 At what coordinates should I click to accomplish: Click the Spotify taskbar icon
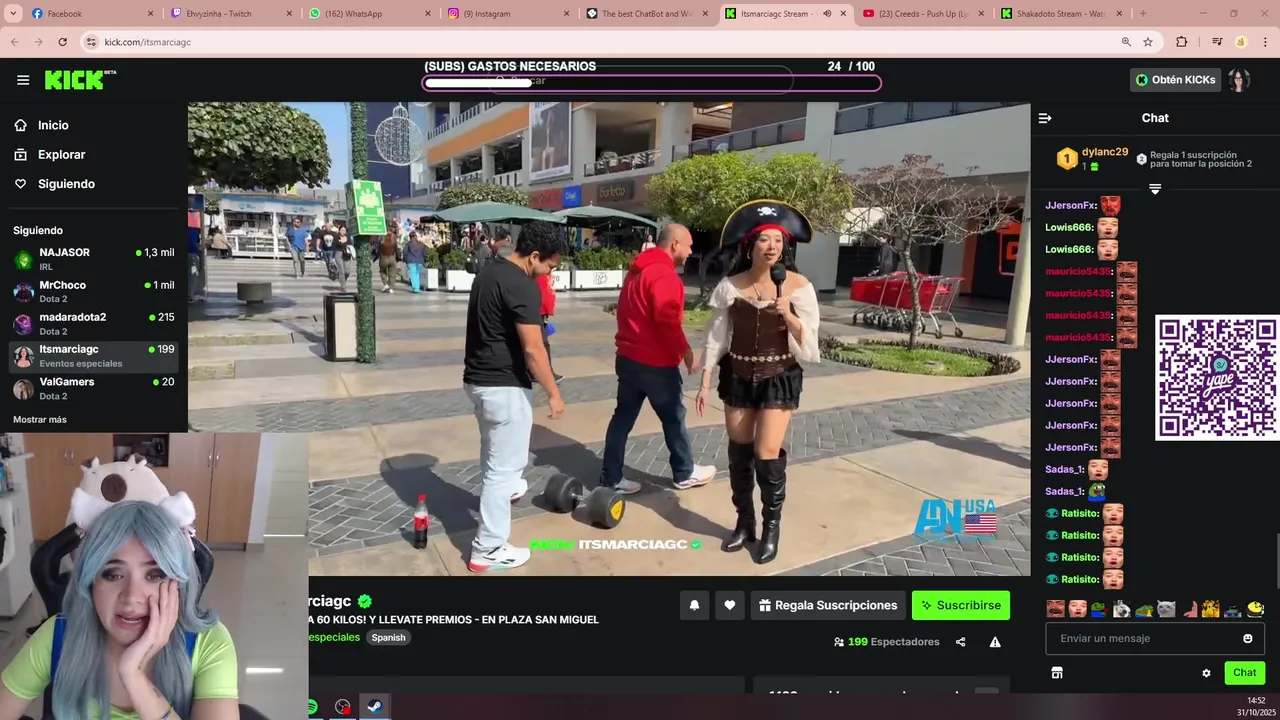click(x=313, y=707)
